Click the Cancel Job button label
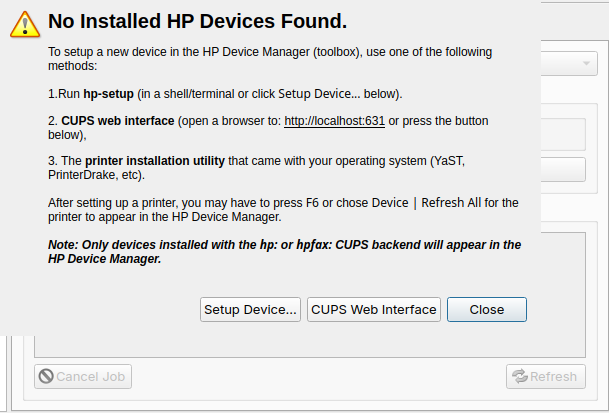The image size is (609, 413). 92,377
